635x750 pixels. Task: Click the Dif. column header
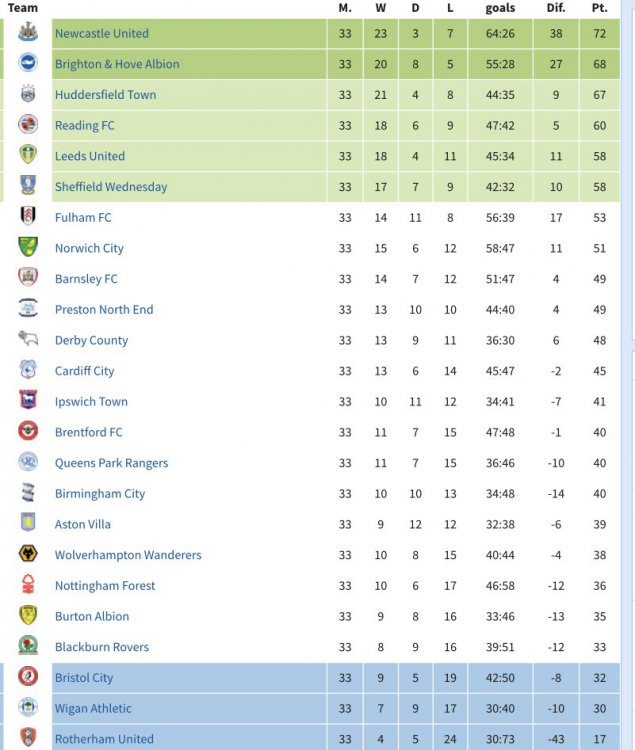pyautogui.click(x=556, y=8)
